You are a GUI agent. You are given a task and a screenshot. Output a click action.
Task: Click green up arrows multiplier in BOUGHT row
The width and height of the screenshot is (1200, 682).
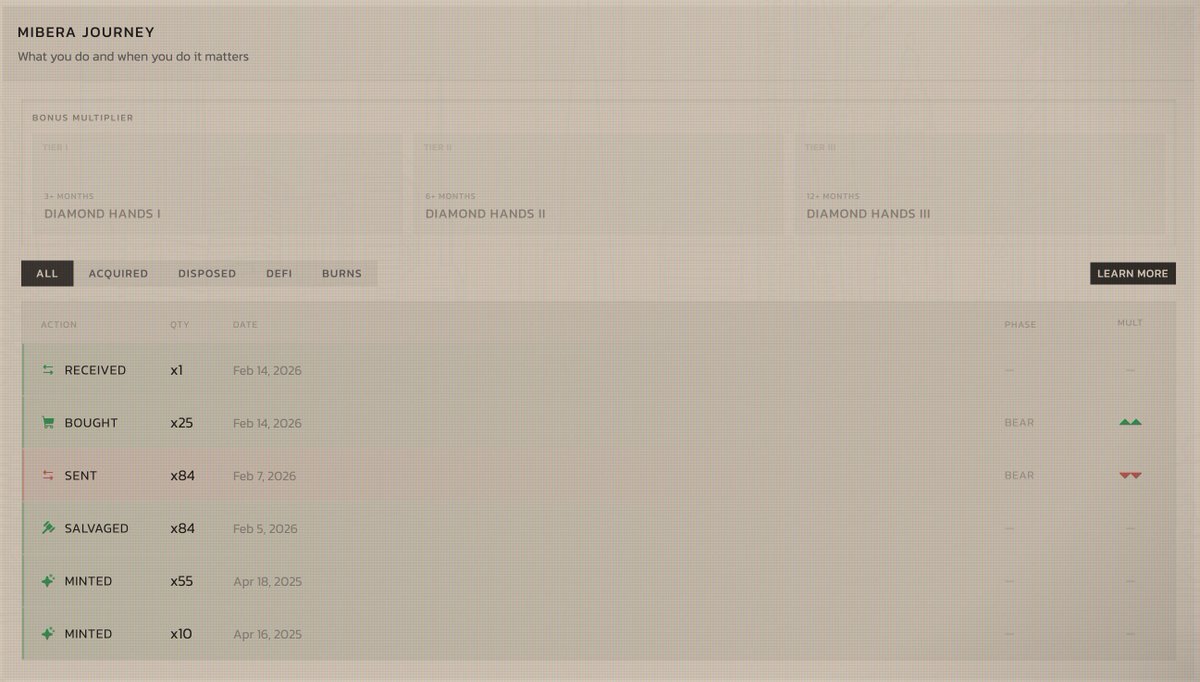coord(1130,423)
